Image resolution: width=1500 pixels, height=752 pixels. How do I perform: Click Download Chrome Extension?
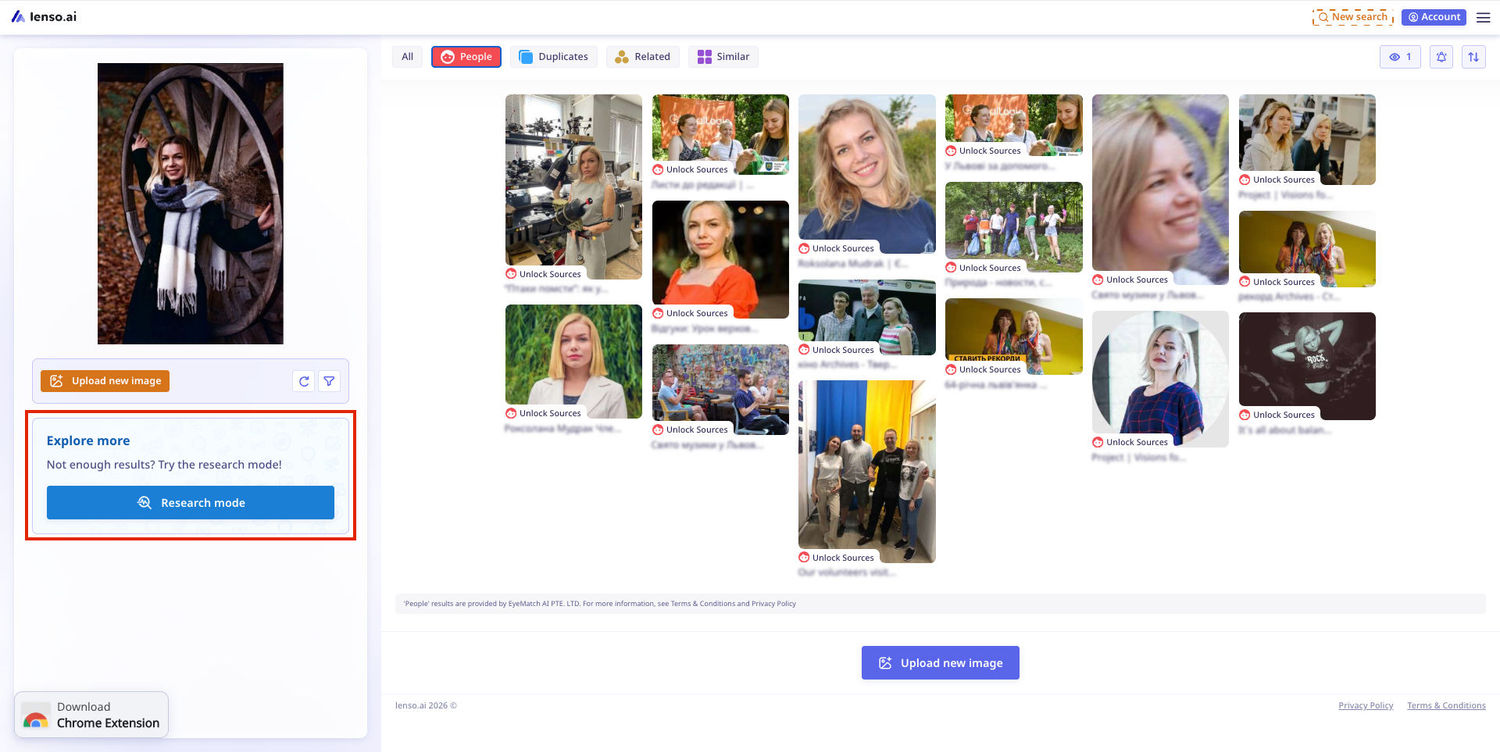coord(91,713)
